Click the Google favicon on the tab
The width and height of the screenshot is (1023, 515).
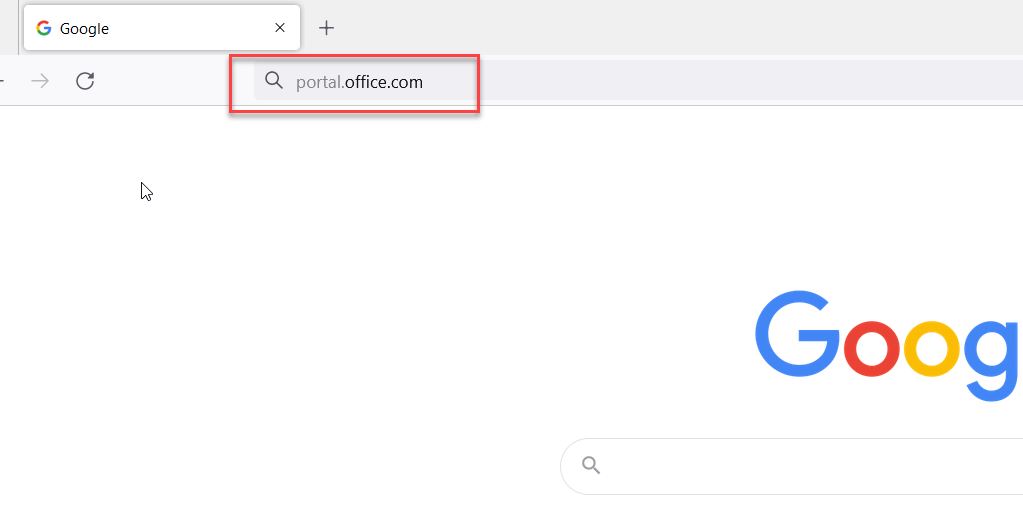44,28
